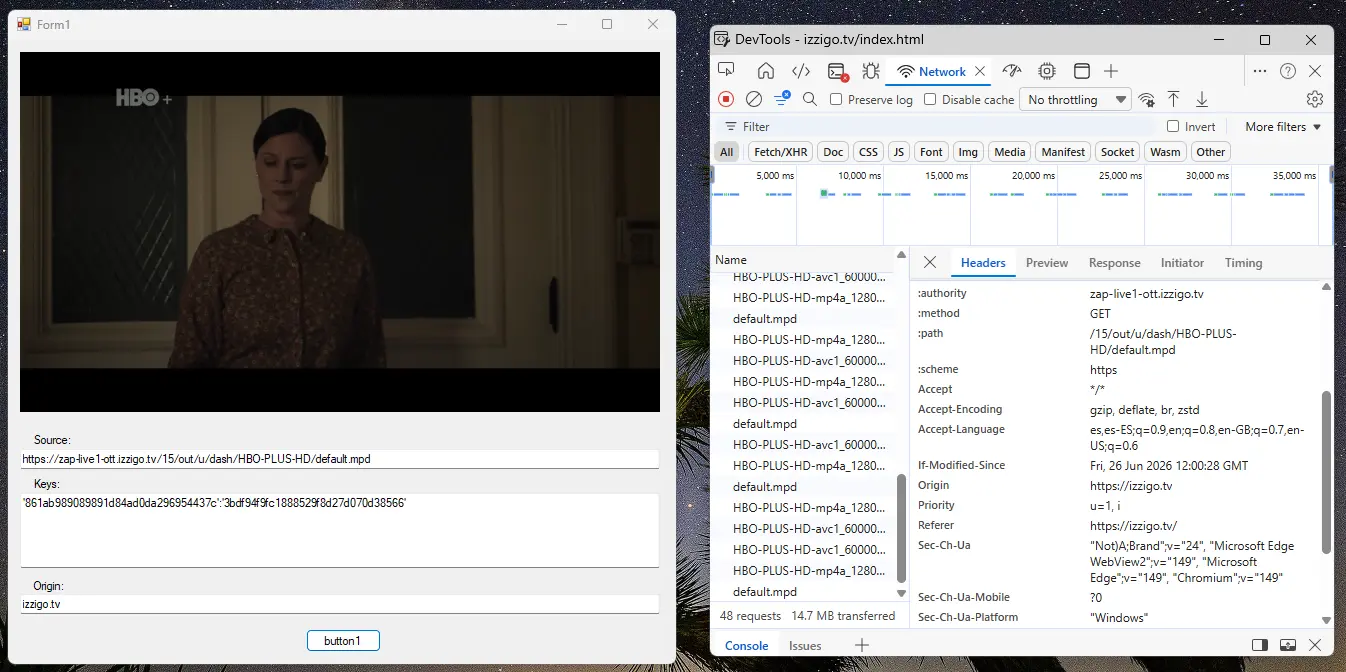The image size is (1346, 672).
Task: Click the Source URL field in Form1
Action: point(340,459)
